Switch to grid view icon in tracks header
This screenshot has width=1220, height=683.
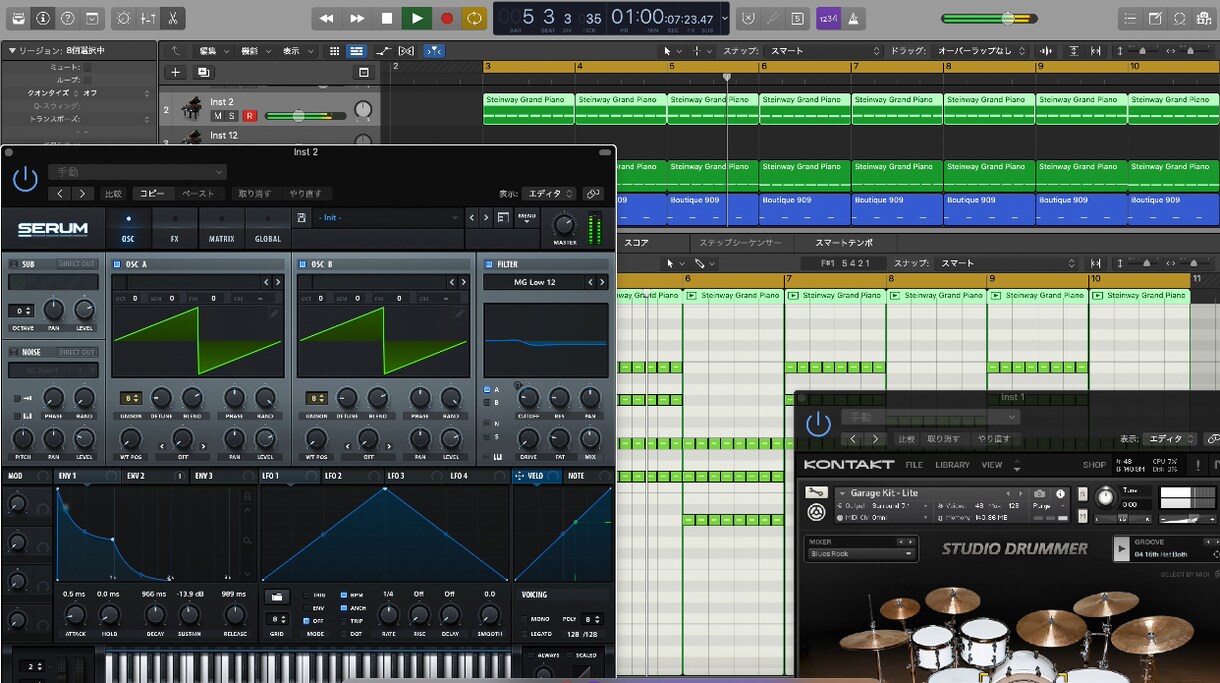(x=335, y=51)
